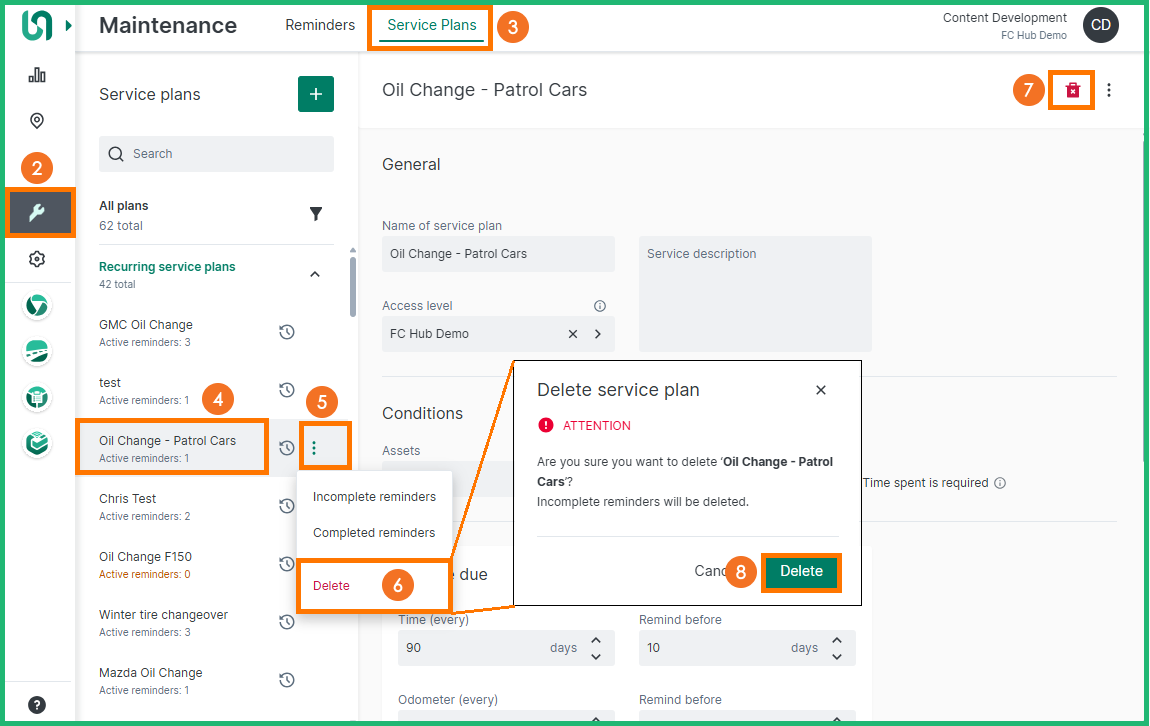Add a new service plan with plus button
Viewport: 1150px width, 726px height.
[316, 94]
